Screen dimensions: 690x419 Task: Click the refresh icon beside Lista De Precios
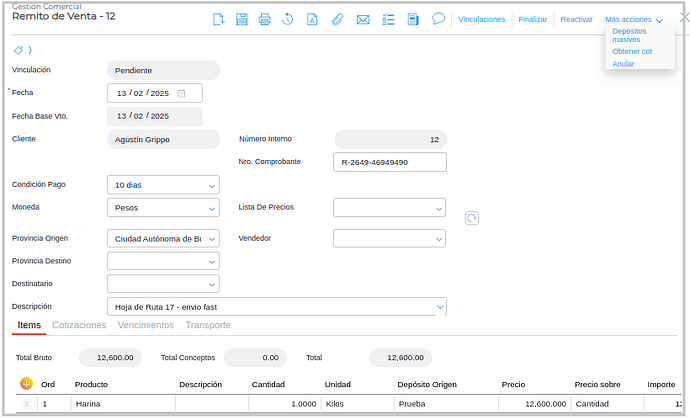pyautogui.click(x=472, y=218)
